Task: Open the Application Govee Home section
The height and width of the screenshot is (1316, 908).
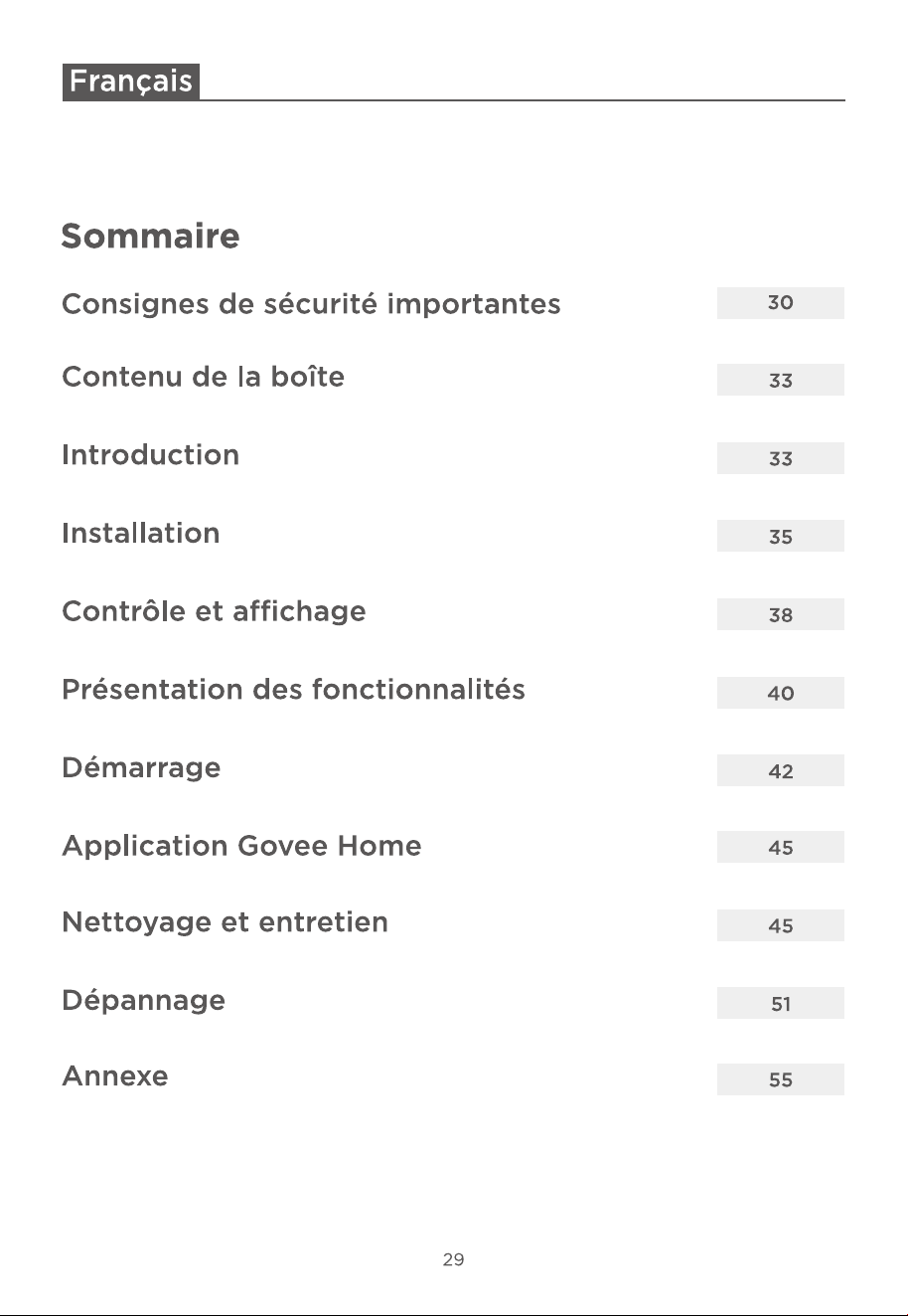Action: click(x=241, y=846)
